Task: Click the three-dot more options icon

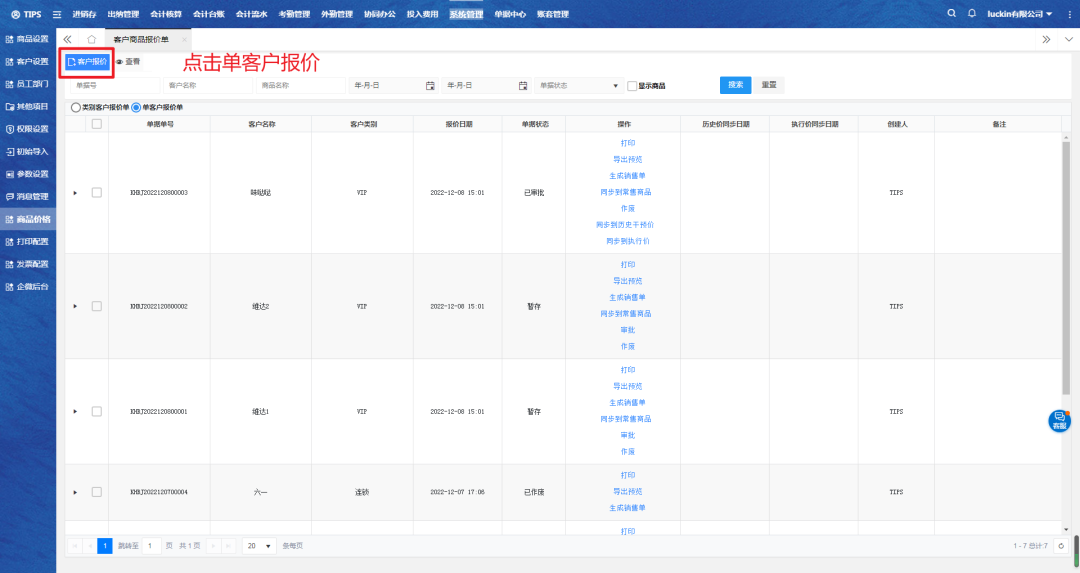Action: (x=1068, y=14)
